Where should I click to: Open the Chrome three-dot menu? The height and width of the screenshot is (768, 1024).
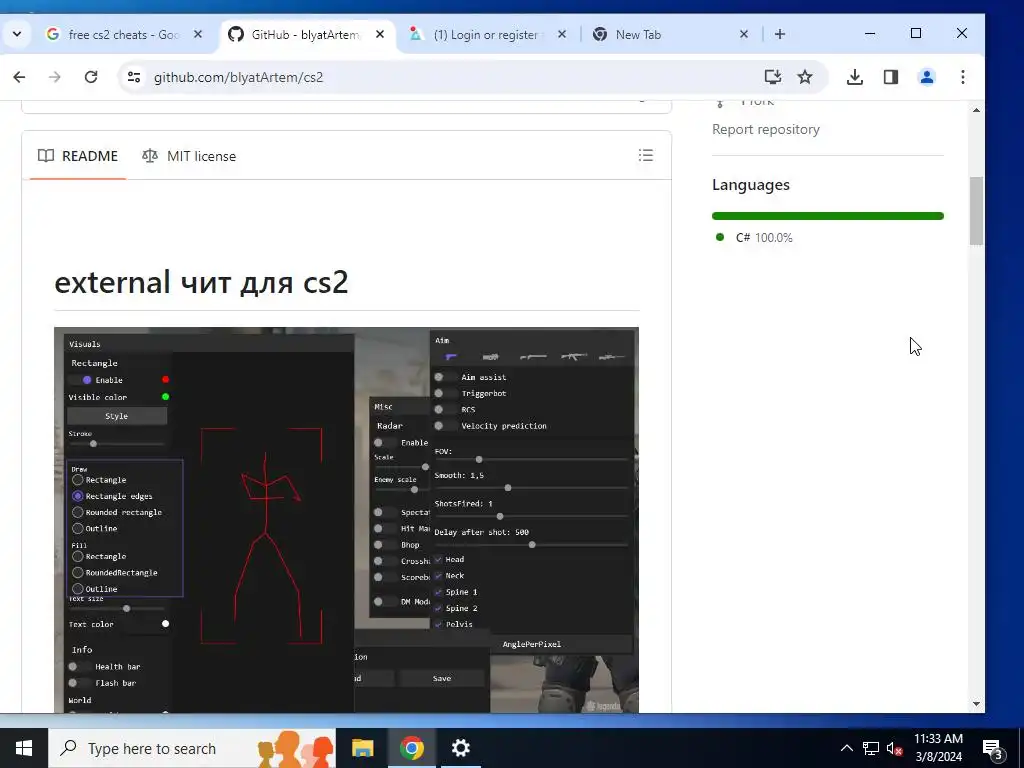(963, 77)
